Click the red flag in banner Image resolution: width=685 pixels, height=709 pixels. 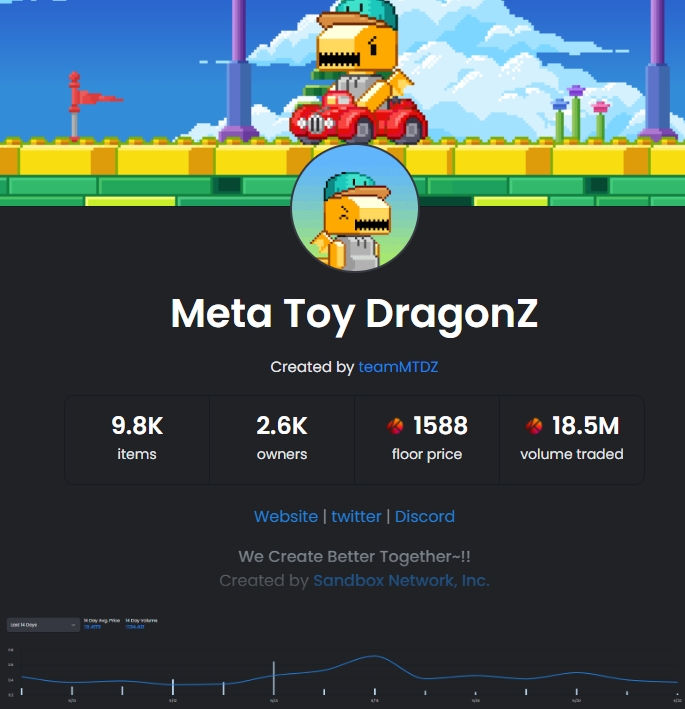(x=93, y=97)
